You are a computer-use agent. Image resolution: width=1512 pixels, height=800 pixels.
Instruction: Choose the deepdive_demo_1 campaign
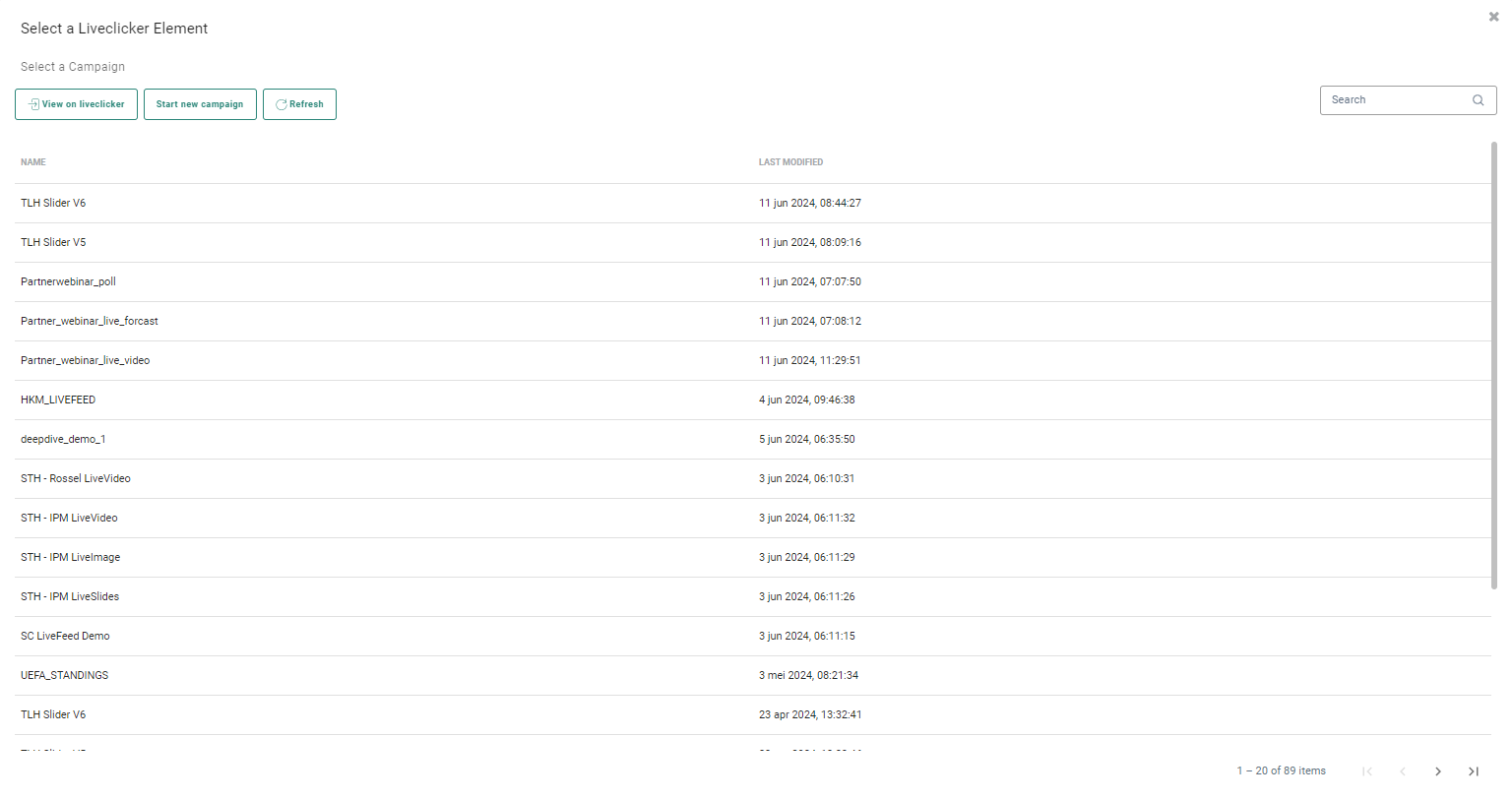pos(63,439)
